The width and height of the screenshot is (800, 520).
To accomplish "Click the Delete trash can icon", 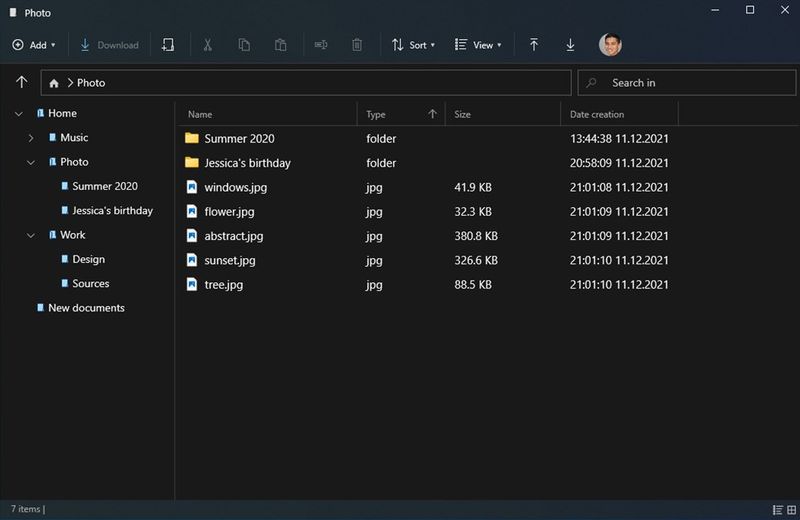I will point(357,45).
